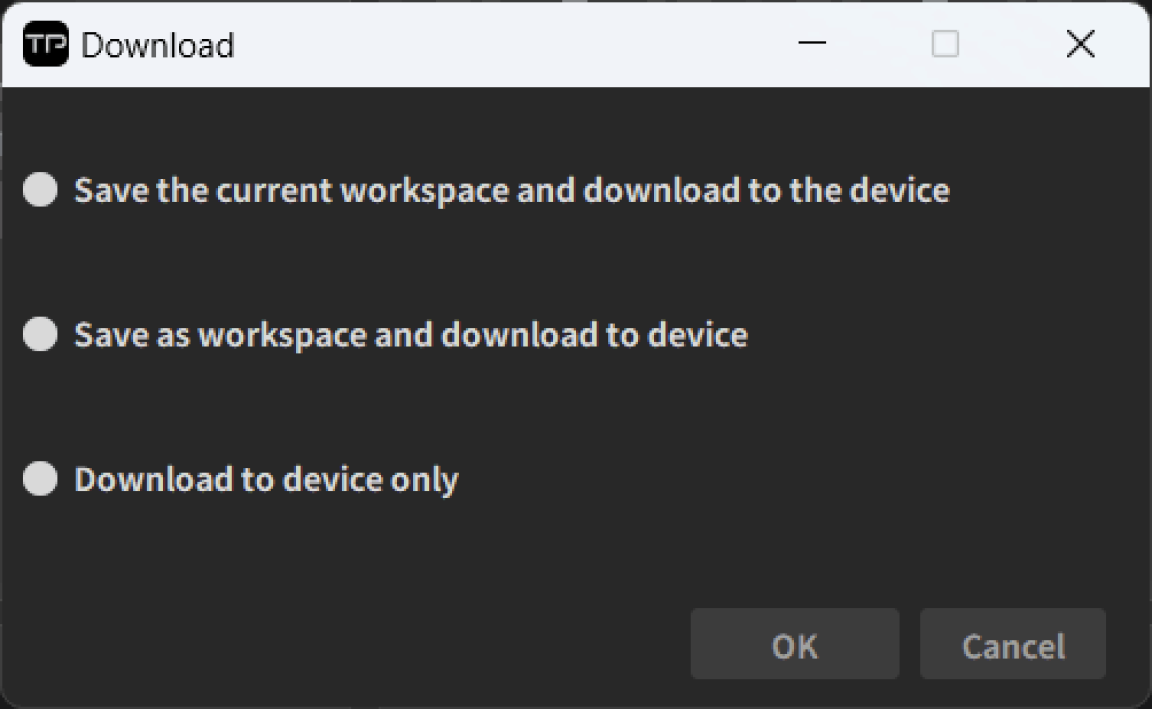This screenshot has height=709, width=1152.
Task: Click the TP application logo icon
Action: pyautogui.click(x=45, y=45)
